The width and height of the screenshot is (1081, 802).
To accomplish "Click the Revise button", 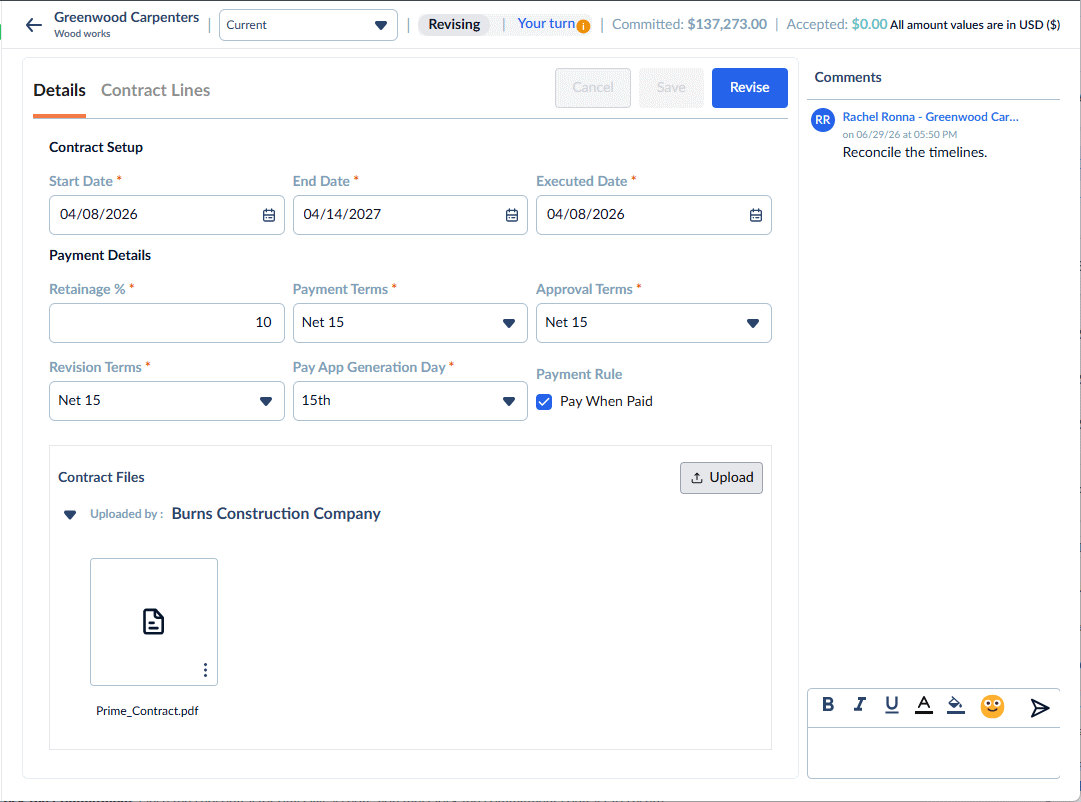I will (749, 88).
